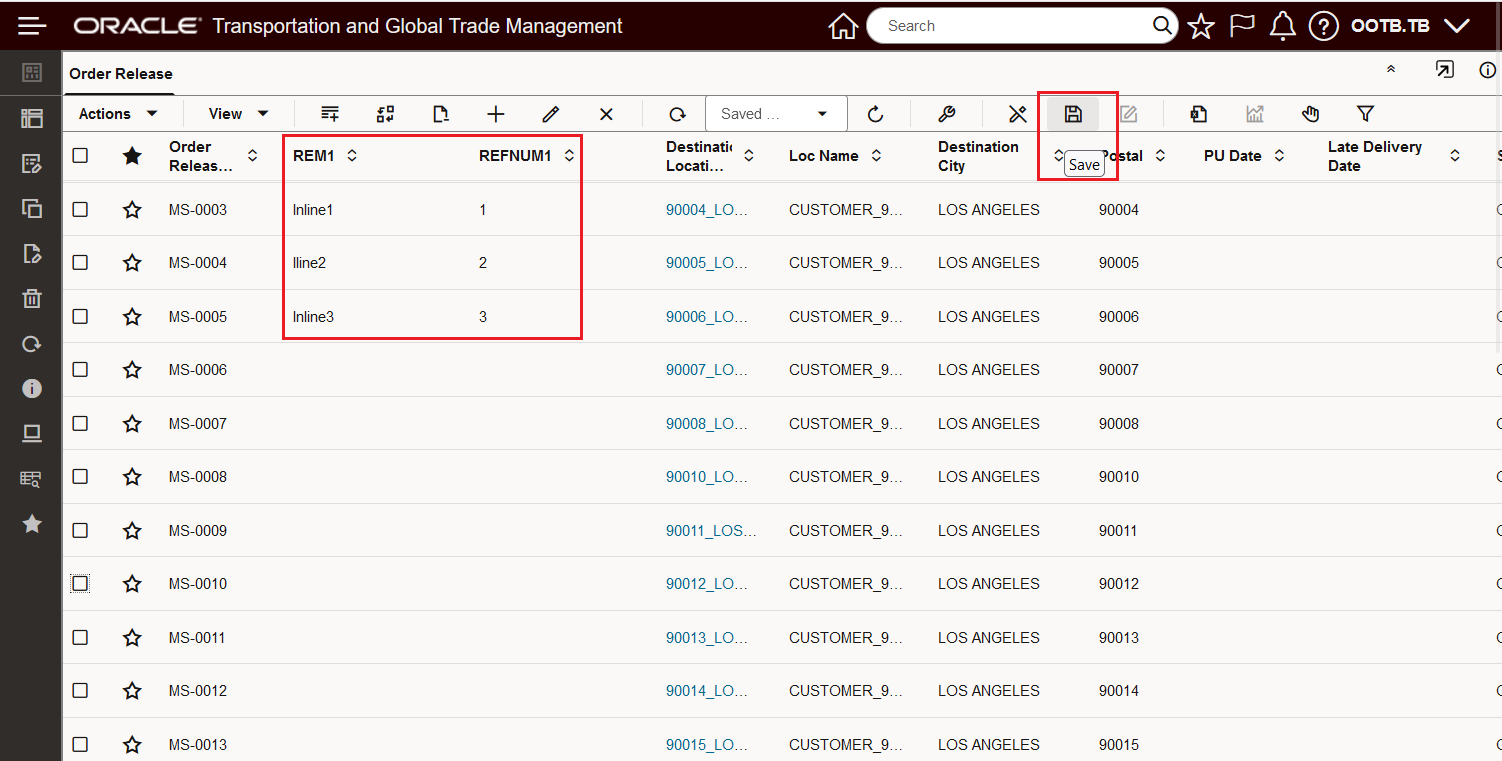The width and height of the screenshot is (1502, 761).
Task: Click the Save toolbar icon
Action: tap(1073, 114)
